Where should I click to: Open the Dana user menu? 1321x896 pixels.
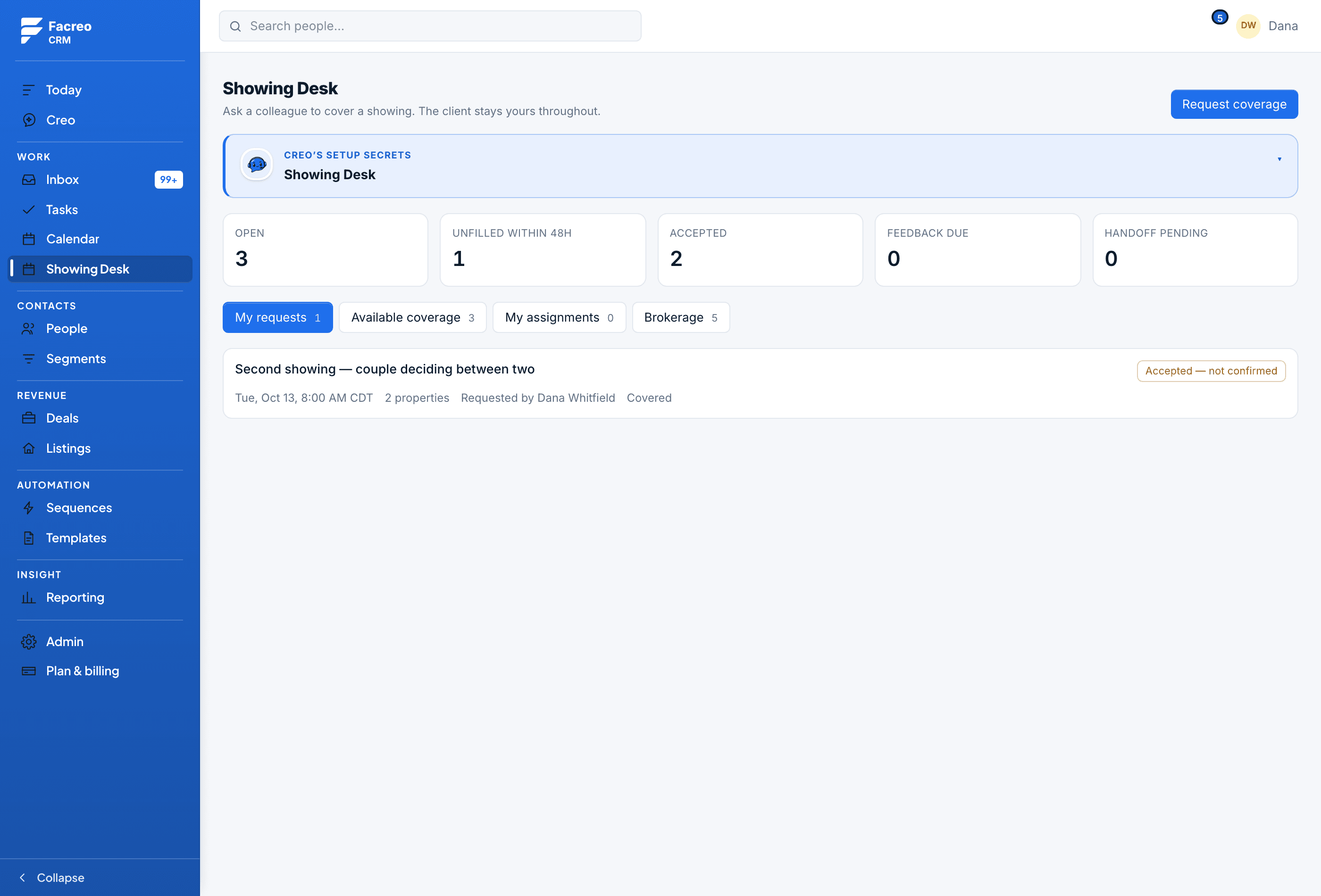coord(1283,26)
